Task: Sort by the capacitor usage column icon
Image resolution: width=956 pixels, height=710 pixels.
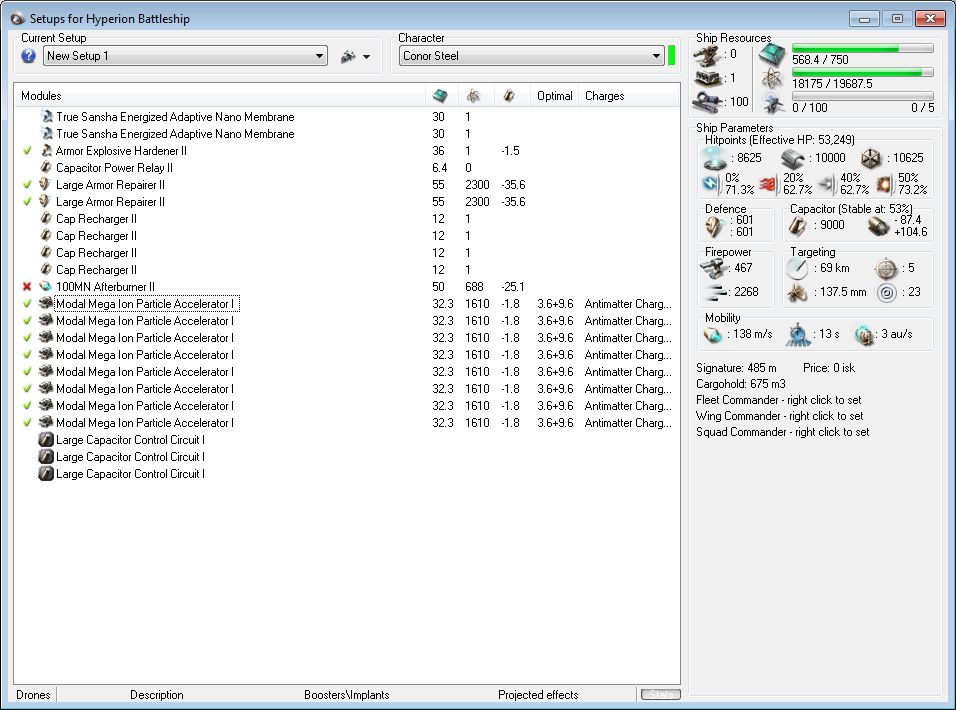Action: 508,96
